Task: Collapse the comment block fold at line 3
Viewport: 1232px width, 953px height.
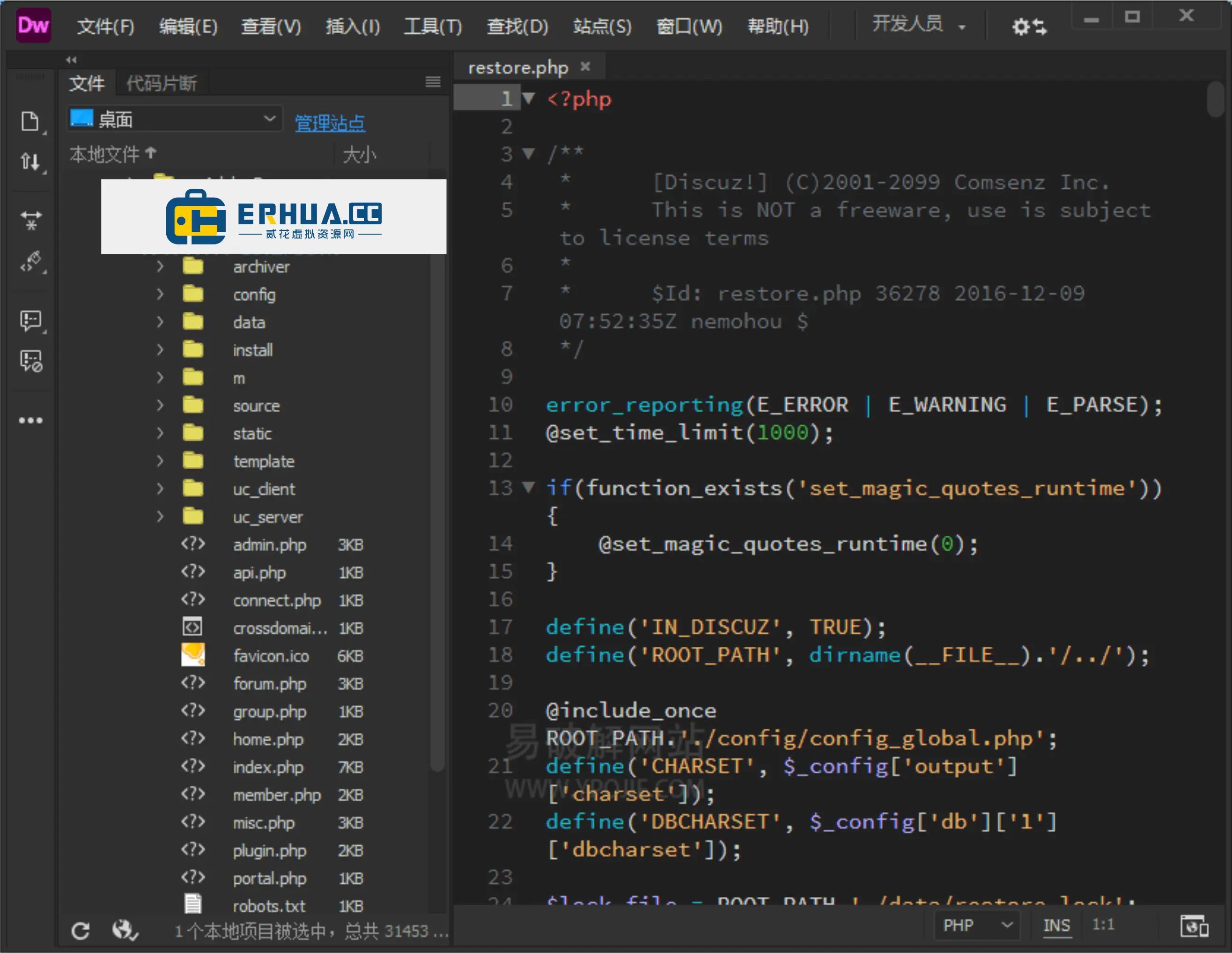Action: 528,153
